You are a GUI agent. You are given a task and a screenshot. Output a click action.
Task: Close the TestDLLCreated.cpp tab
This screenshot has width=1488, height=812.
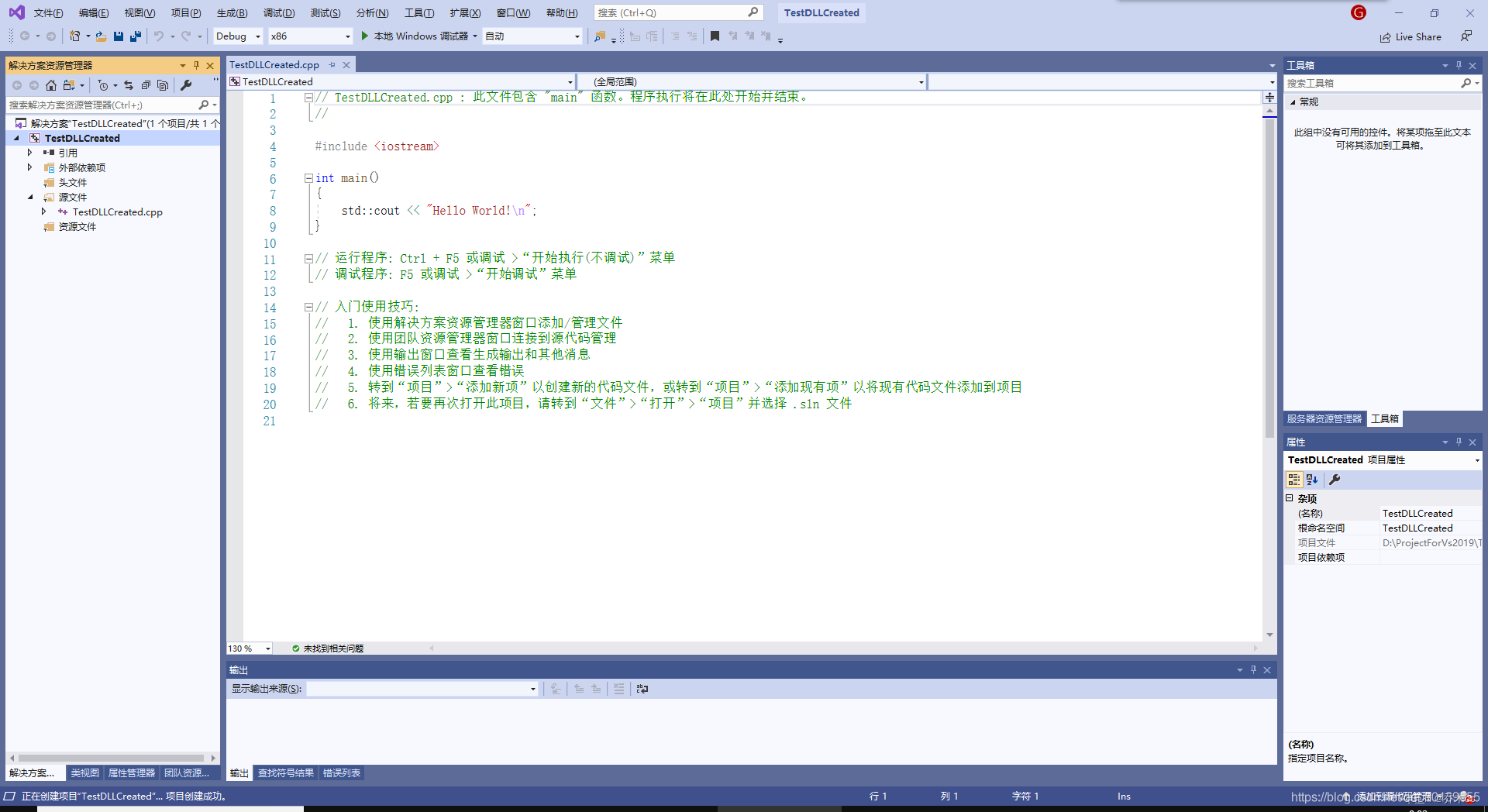coord(346,65)
